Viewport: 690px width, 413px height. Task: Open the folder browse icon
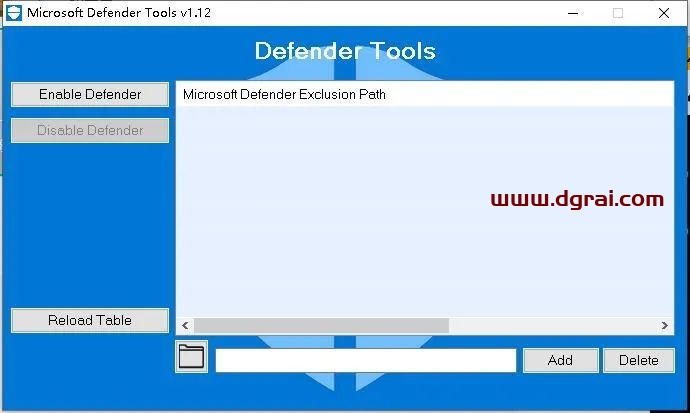(x=191, y=356)
